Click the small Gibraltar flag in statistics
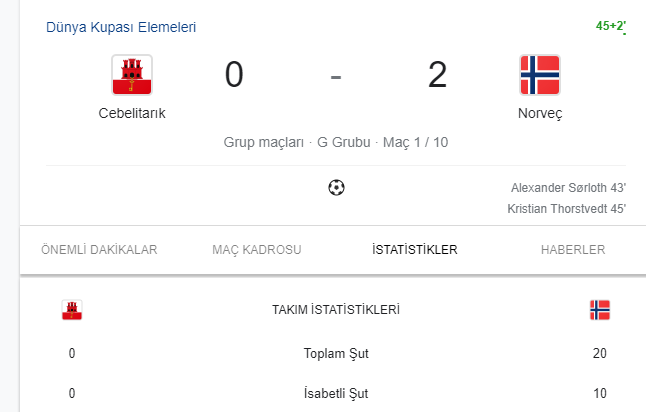 point(72,310)
